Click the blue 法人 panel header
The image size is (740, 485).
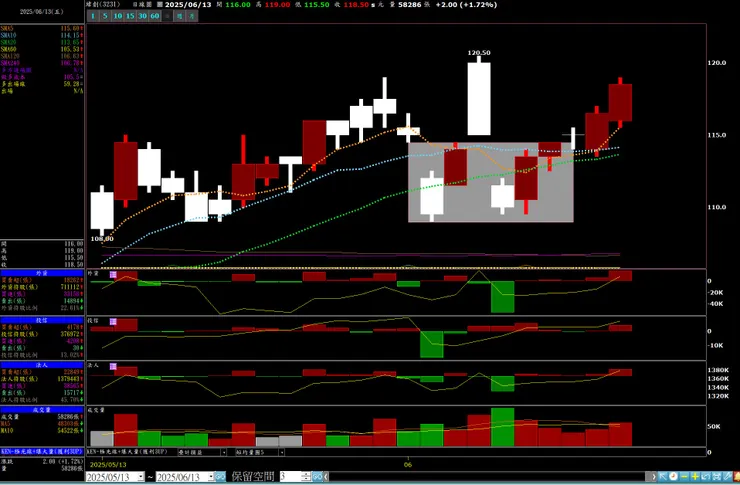click(42, 365)
